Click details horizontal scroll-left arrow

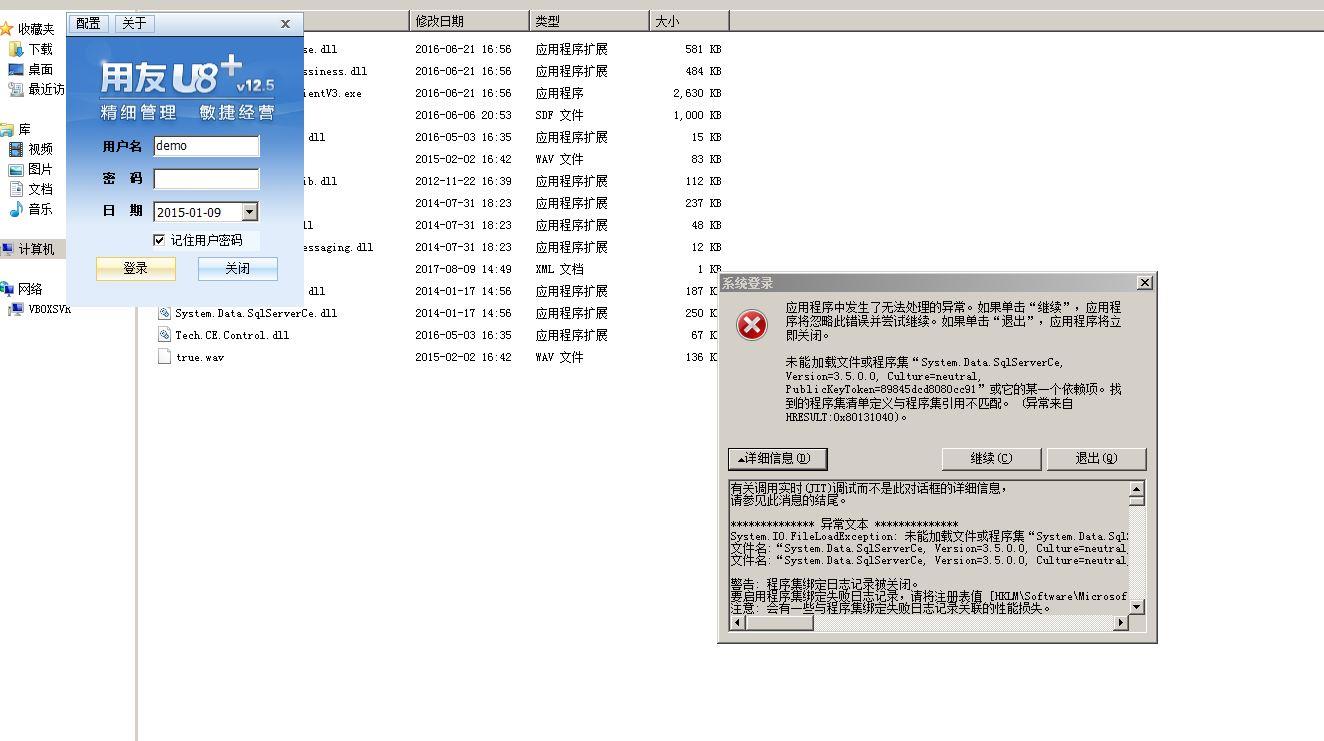pos(738,622)
